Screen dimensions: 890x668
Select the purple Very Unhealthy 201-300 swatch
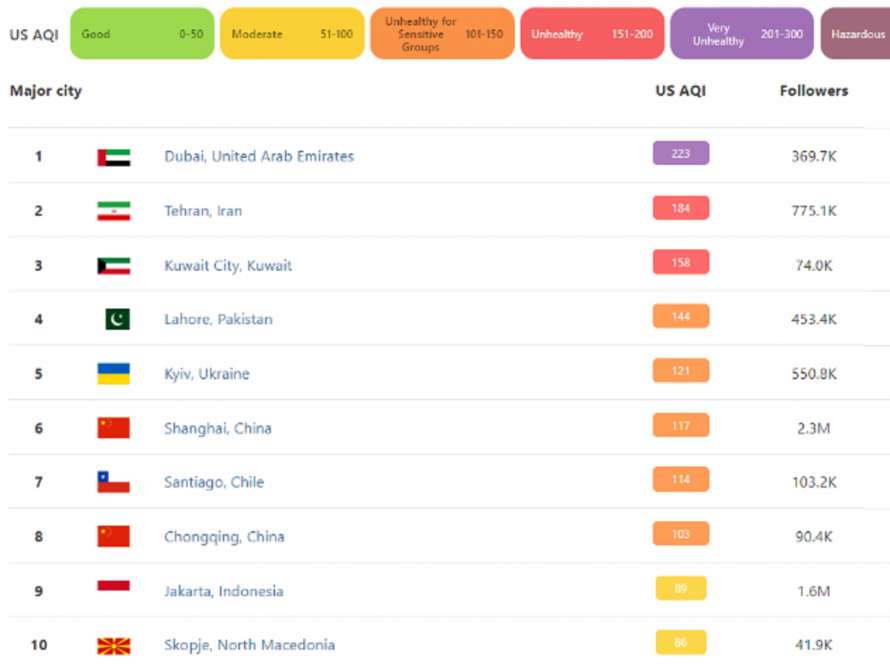click(x=742, y=33)
